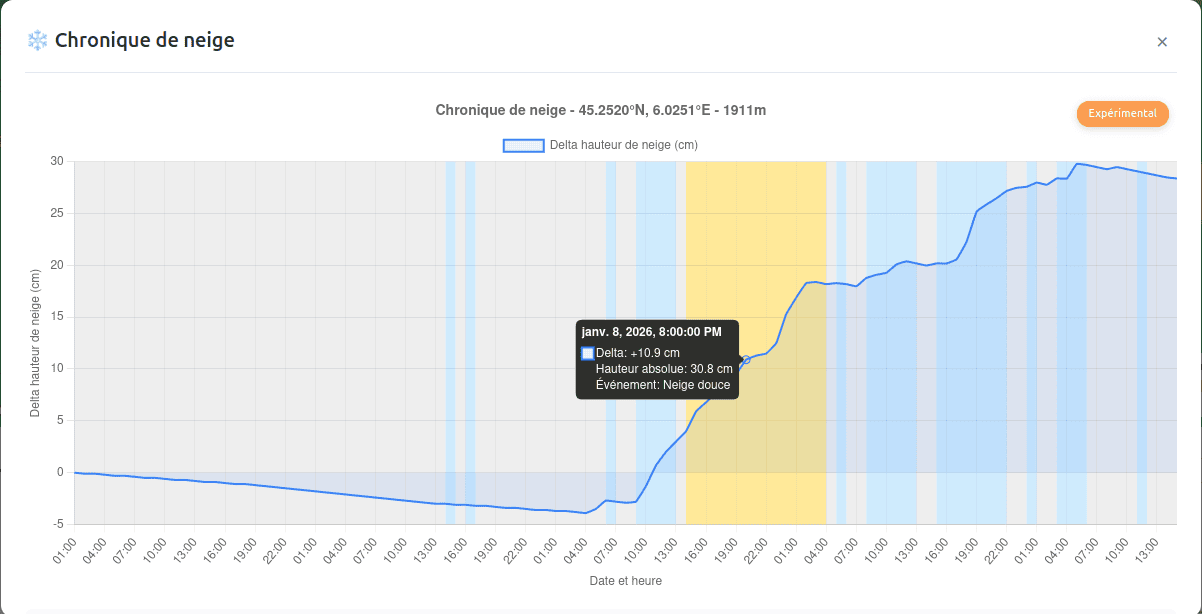The height and width of the screenshot is (614, 1202).
Task: Click the snowflake icon beside the title
Action: click(37, 40)
